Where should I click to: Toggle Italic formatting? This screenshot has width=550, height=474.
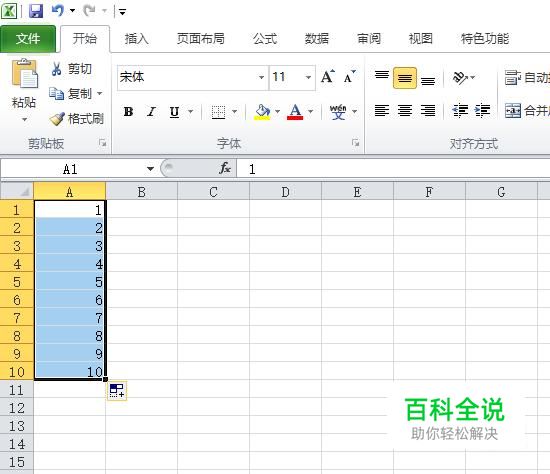152,112
